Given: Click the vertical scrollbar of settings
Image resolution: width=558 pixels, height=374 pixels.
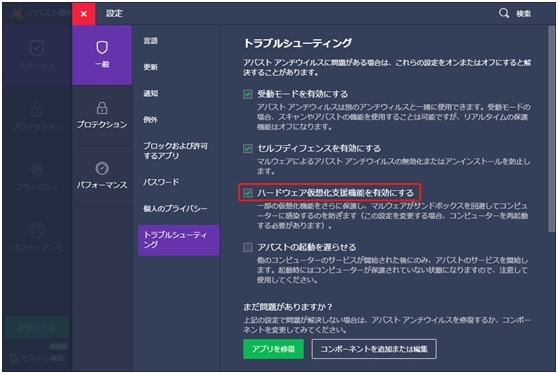Looking at the screenshot, I should tap(552, 130).
